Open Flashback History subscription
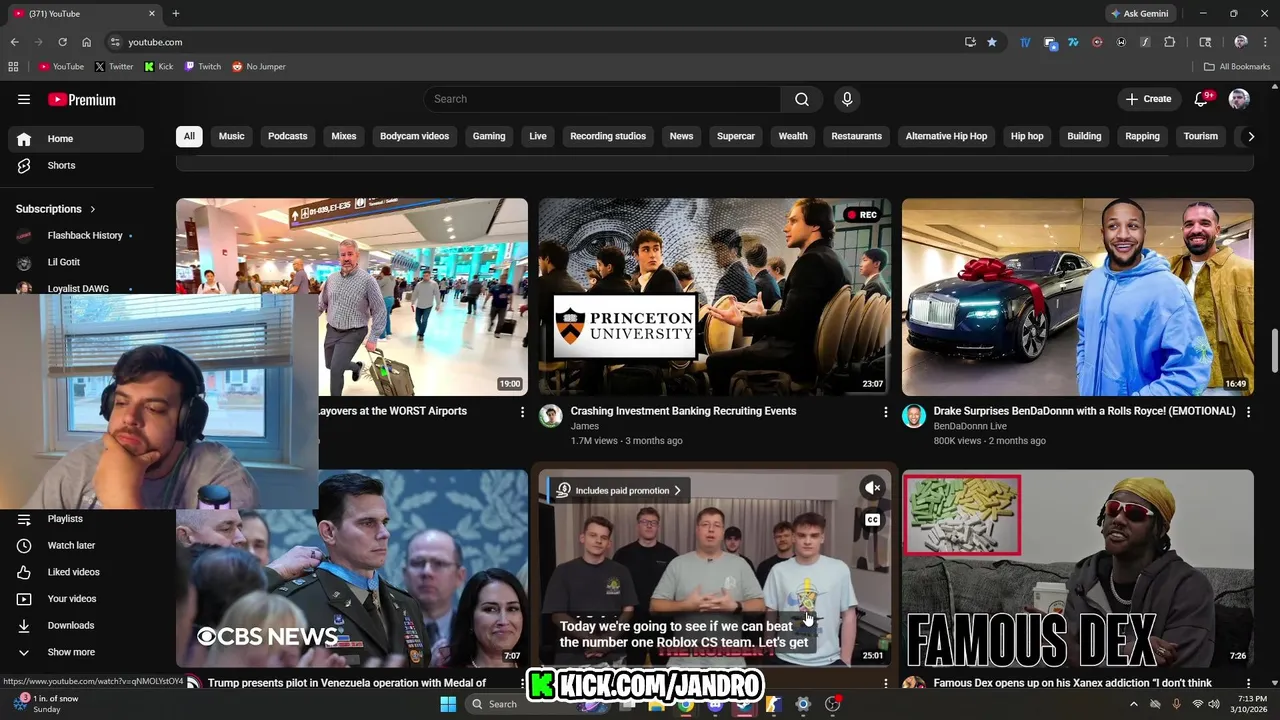The image size is (1280, 720). pyautogui.click(x=76, y=235)
